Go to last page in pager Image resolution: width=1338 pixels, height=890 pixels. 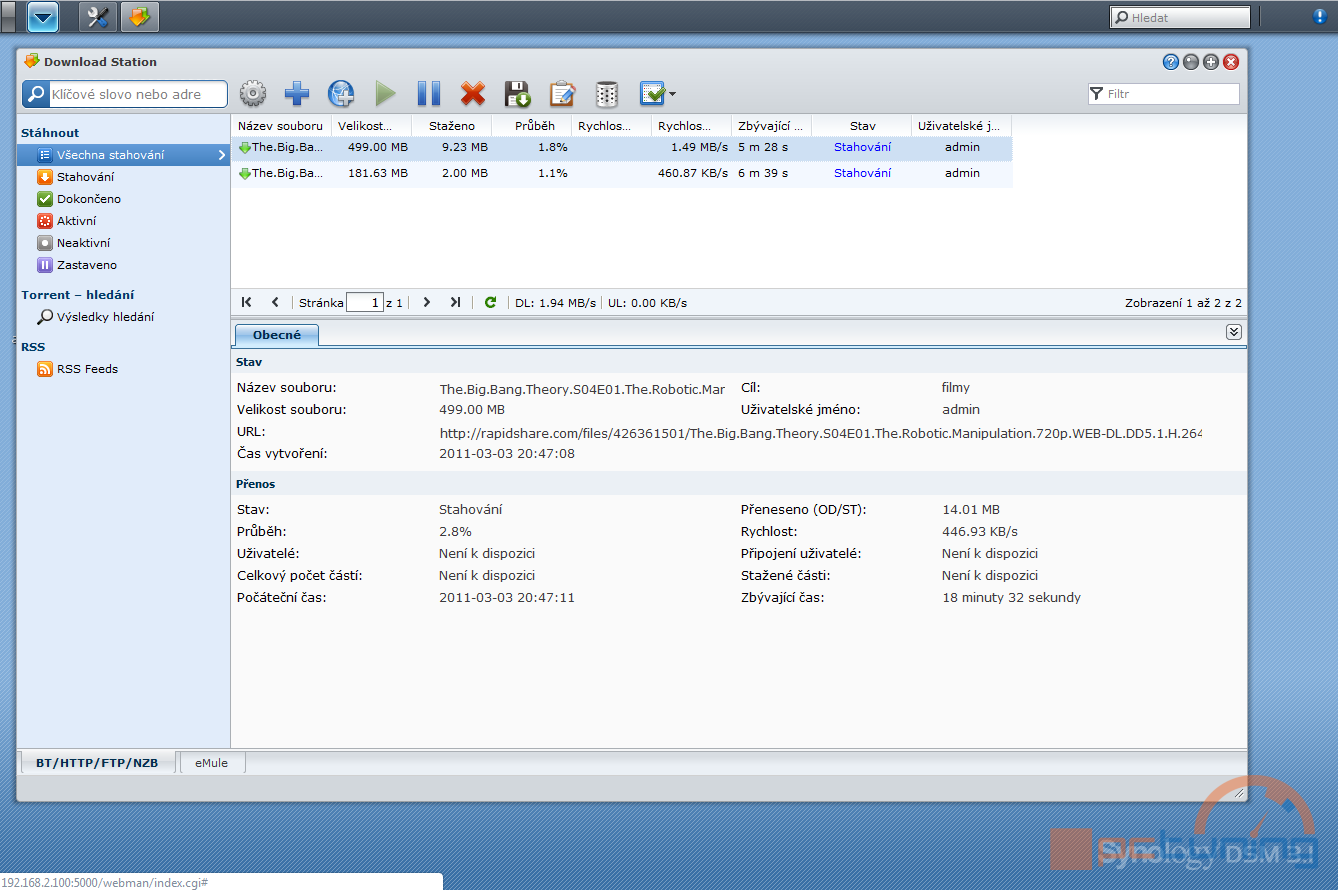tap(455, 302)
